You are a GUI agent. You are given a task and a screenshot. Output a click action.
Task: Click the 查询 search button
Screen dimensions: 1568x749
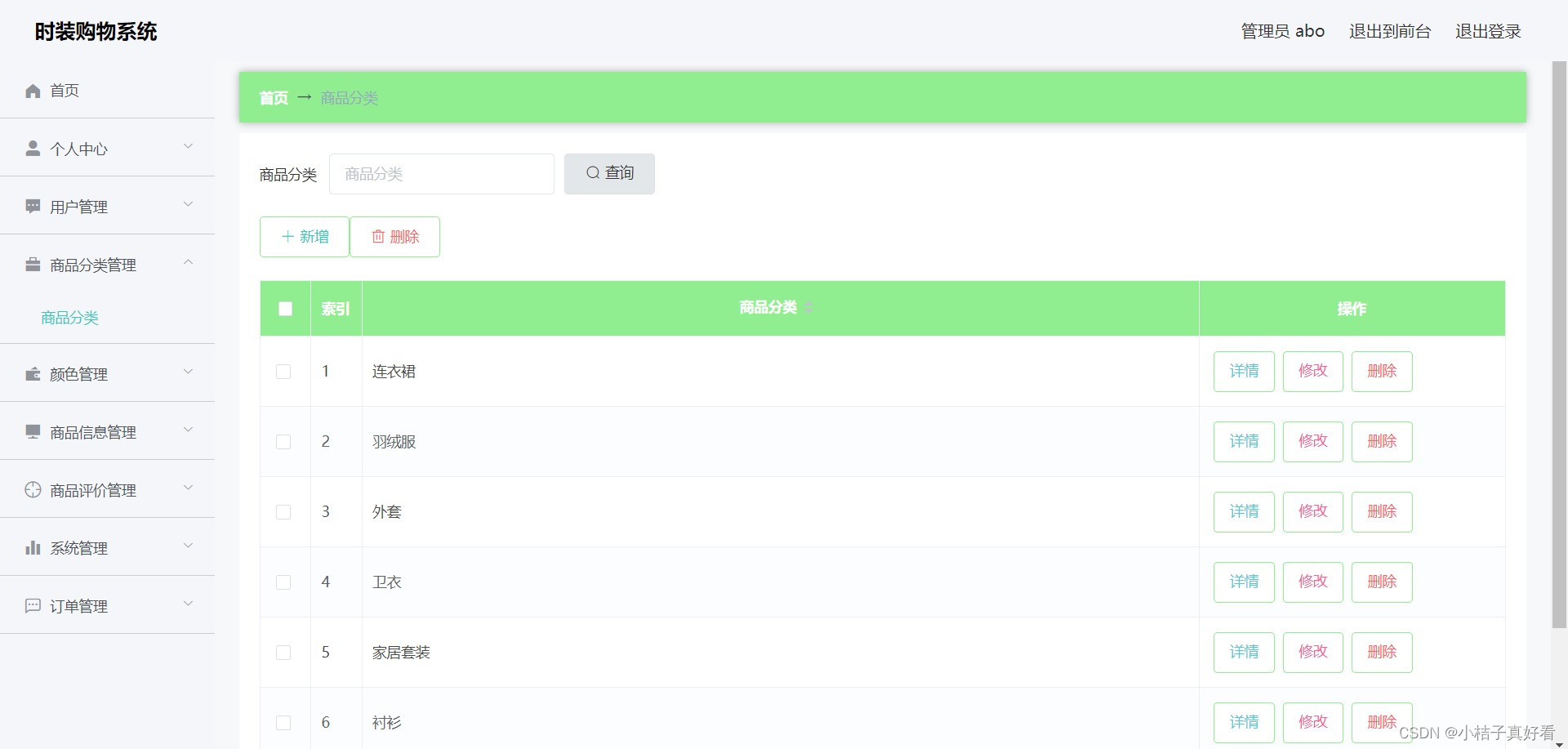pos(609,173)
